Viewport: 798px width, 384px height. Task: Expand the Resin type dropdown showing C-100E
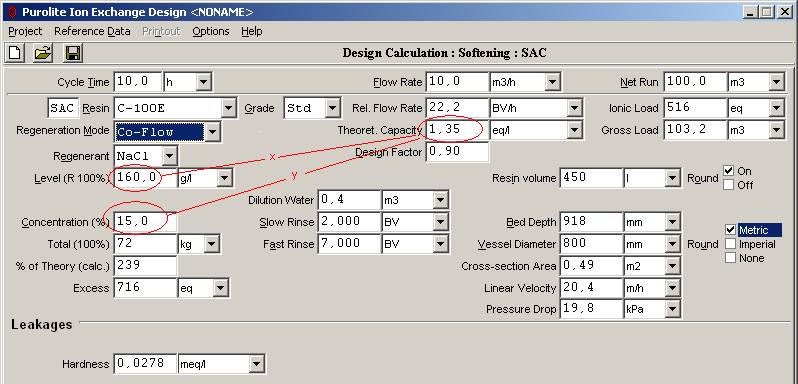[229, 108]
